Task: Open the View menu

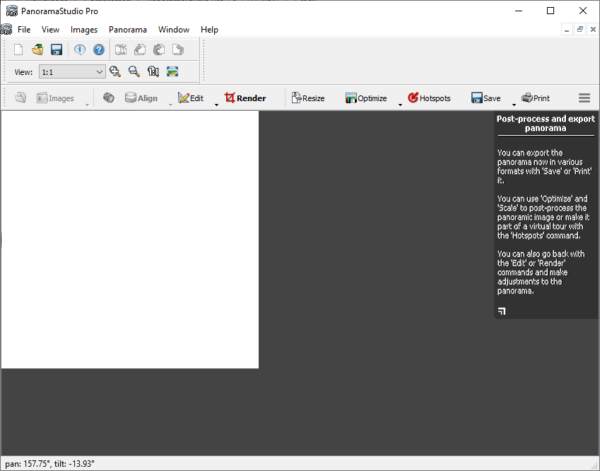Action: pyautogui.click(x=51, y=30)
